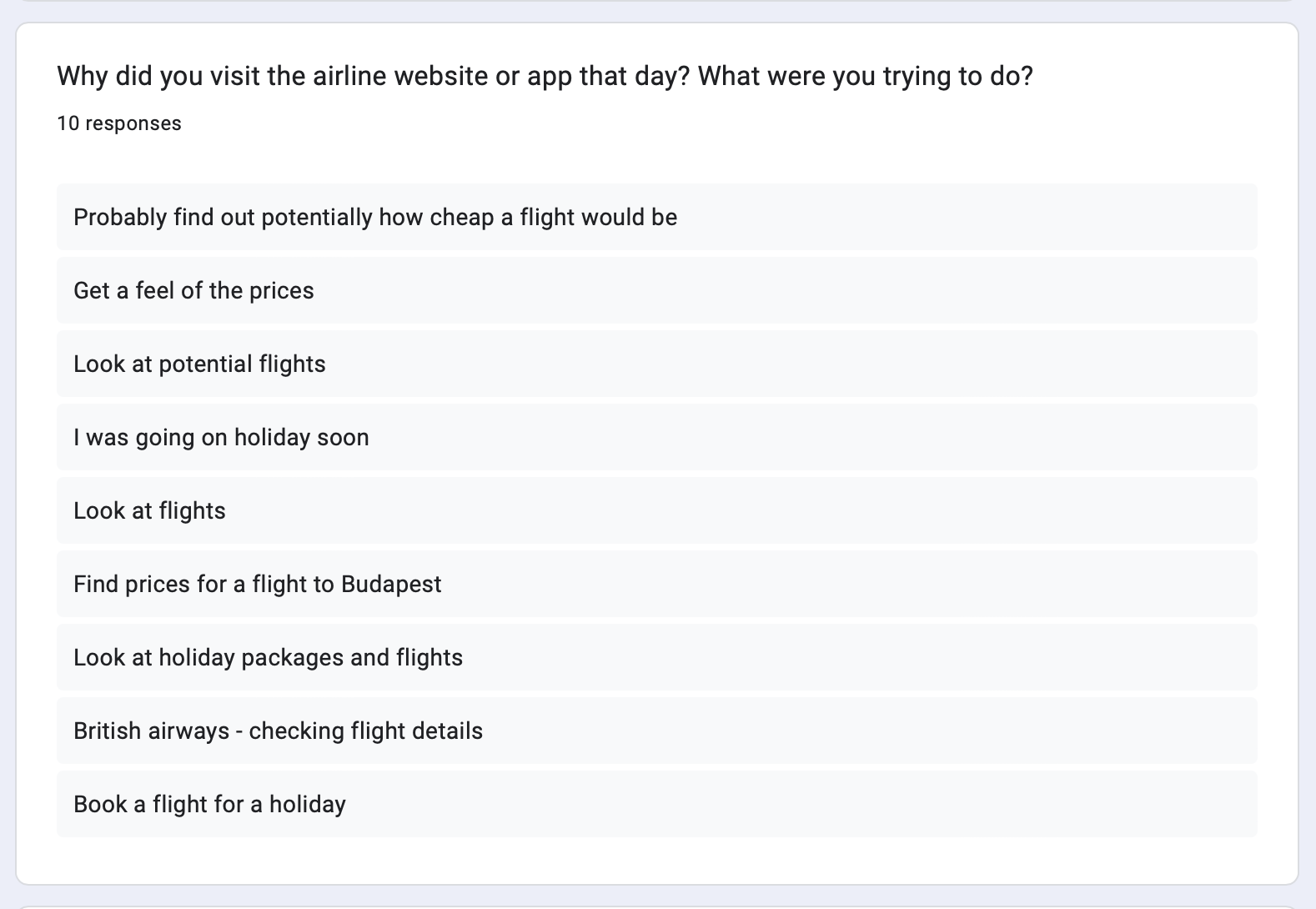
Task: Click the '10 responses' count text
Action: [x=119, y=123]
